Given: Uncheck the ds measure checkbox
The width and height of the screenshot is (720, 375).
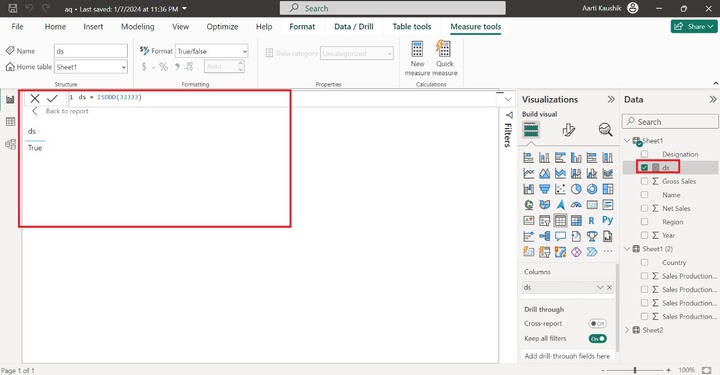Looking at the screenshot, I should tap(644, 168).
